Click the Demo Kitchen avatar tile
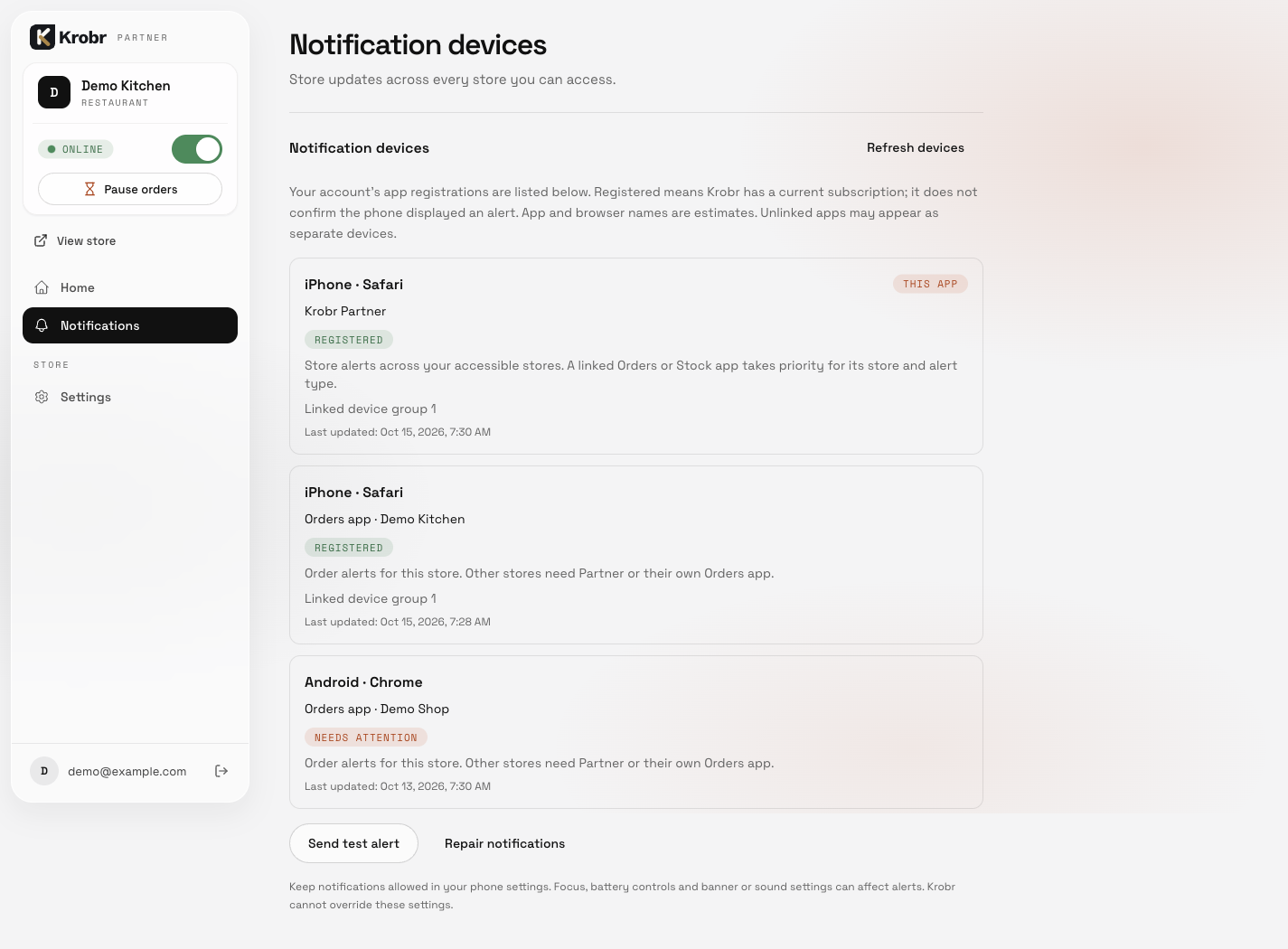Viewport: 1288px width, 949px height. click(x=54, y=92)
